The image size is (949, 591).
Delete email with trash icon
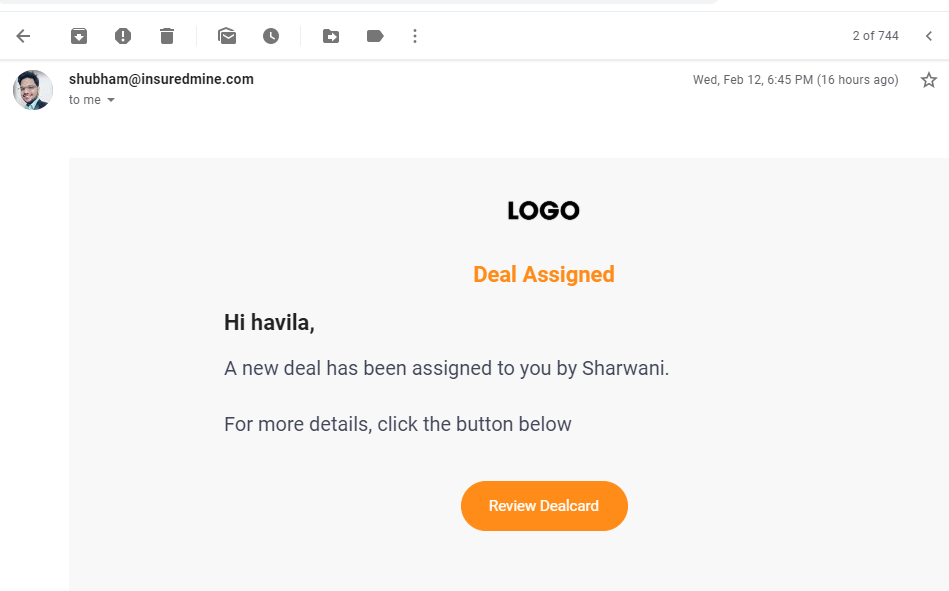167,36
